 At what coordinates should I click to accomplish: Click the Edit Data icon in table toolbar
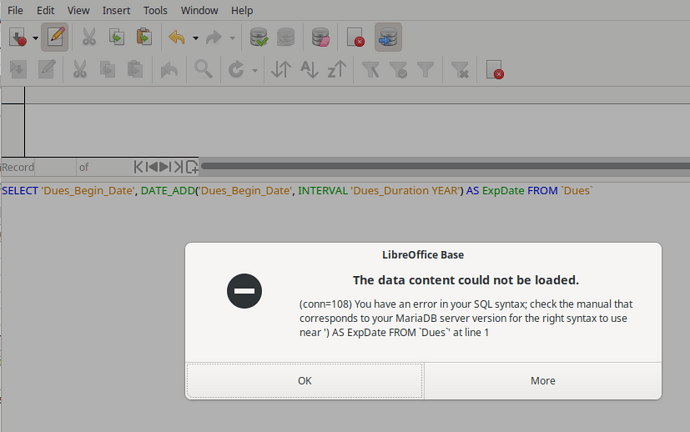pyautogui.click(x=47, y=69)
